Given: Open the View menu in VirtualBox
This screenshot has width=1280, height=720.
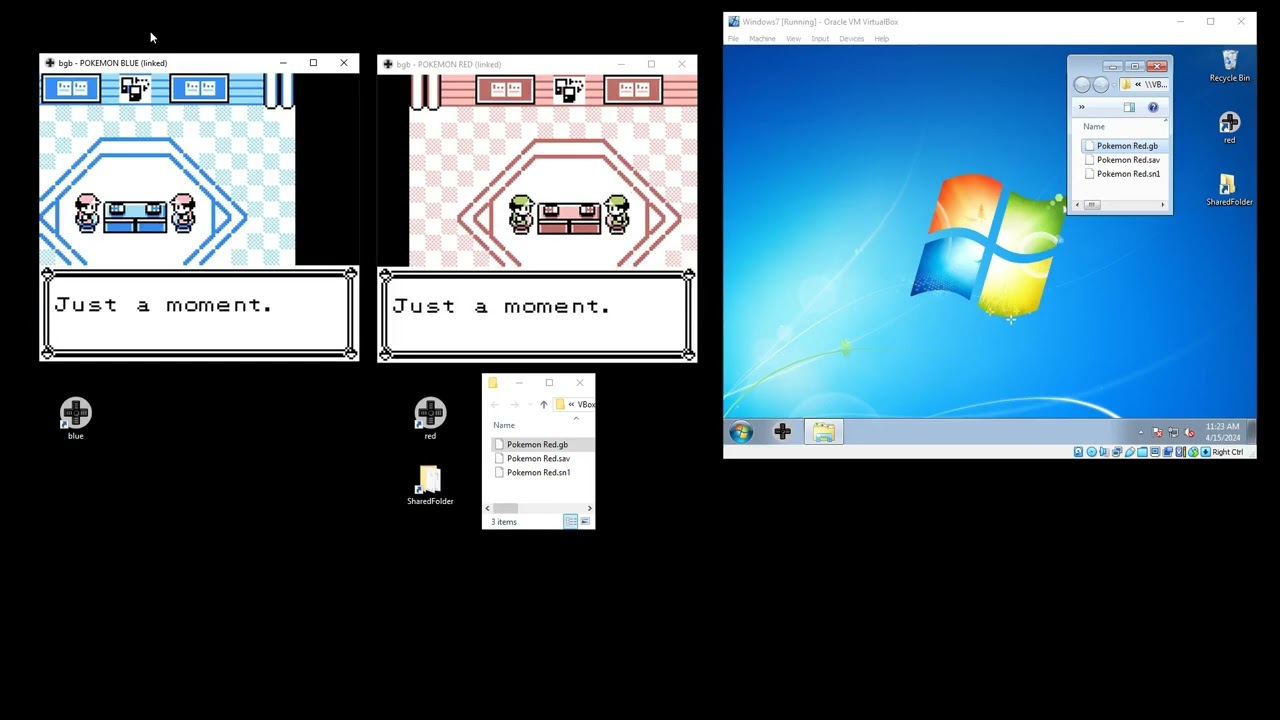Looking at the screenshot, I should pyautogui.click(x=793, y=38).
